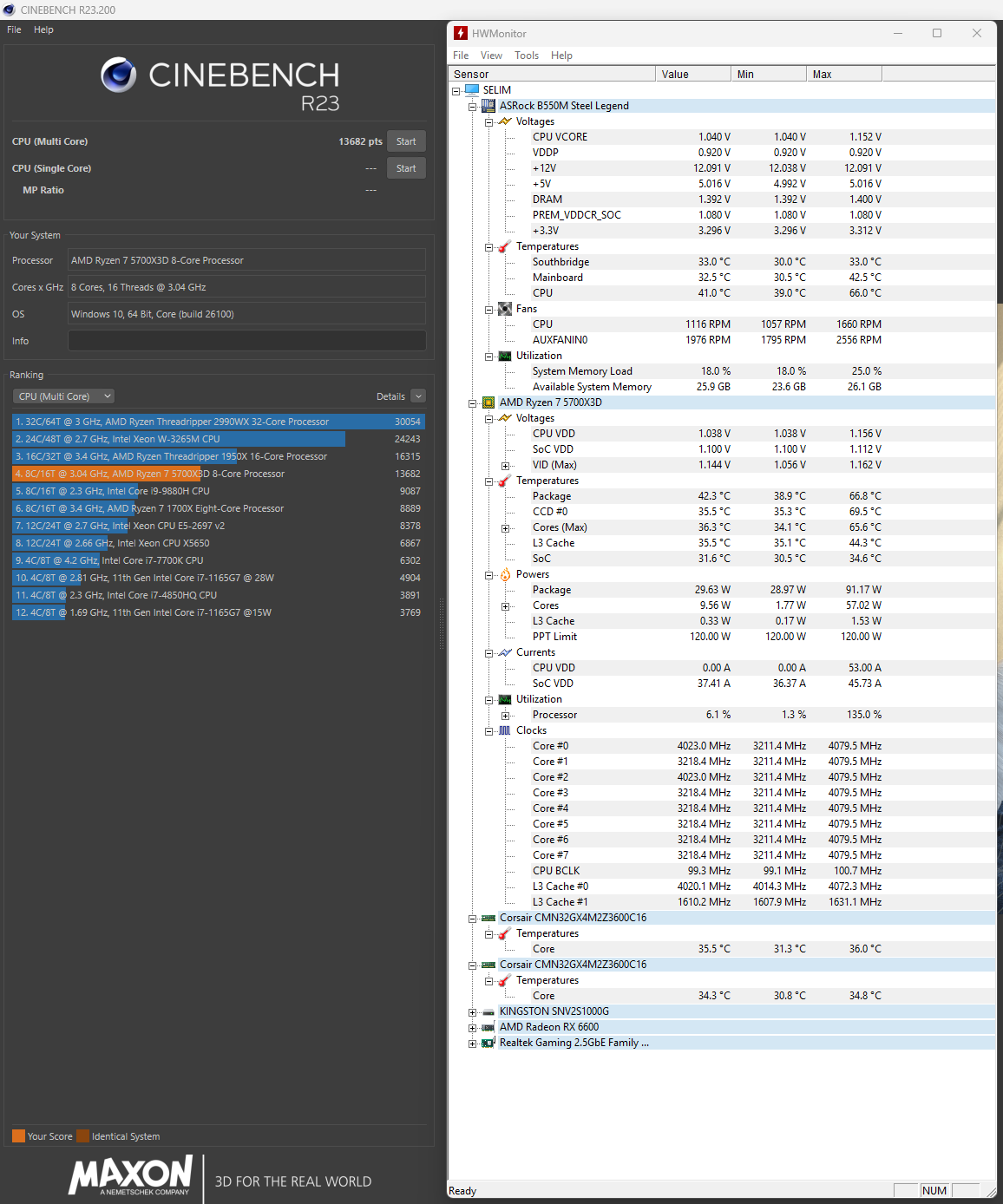This screenshot has width=1003, height=1204.
Task: Start the CPU (Single Core) benchmark
Action: point(406,168)
